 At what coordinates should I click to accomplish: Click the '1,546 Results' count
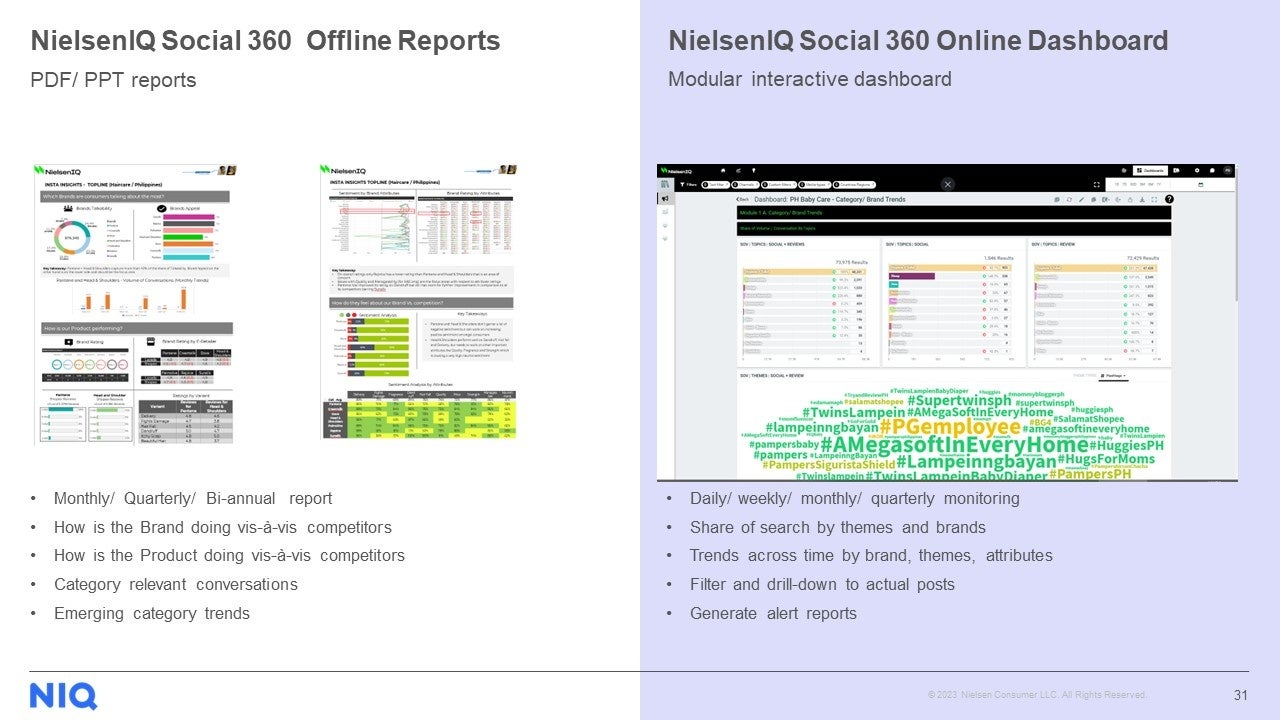pos(1000,258)
